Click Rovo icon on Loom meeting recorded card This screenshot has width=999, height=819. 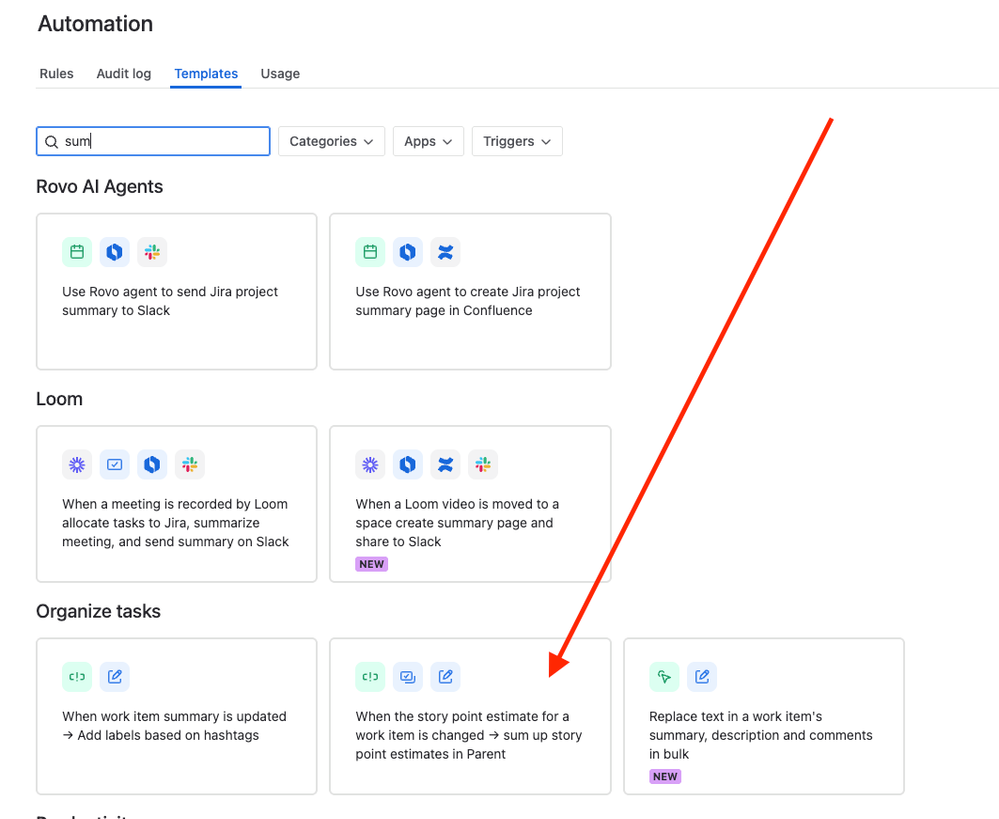[x=152, y=465]
